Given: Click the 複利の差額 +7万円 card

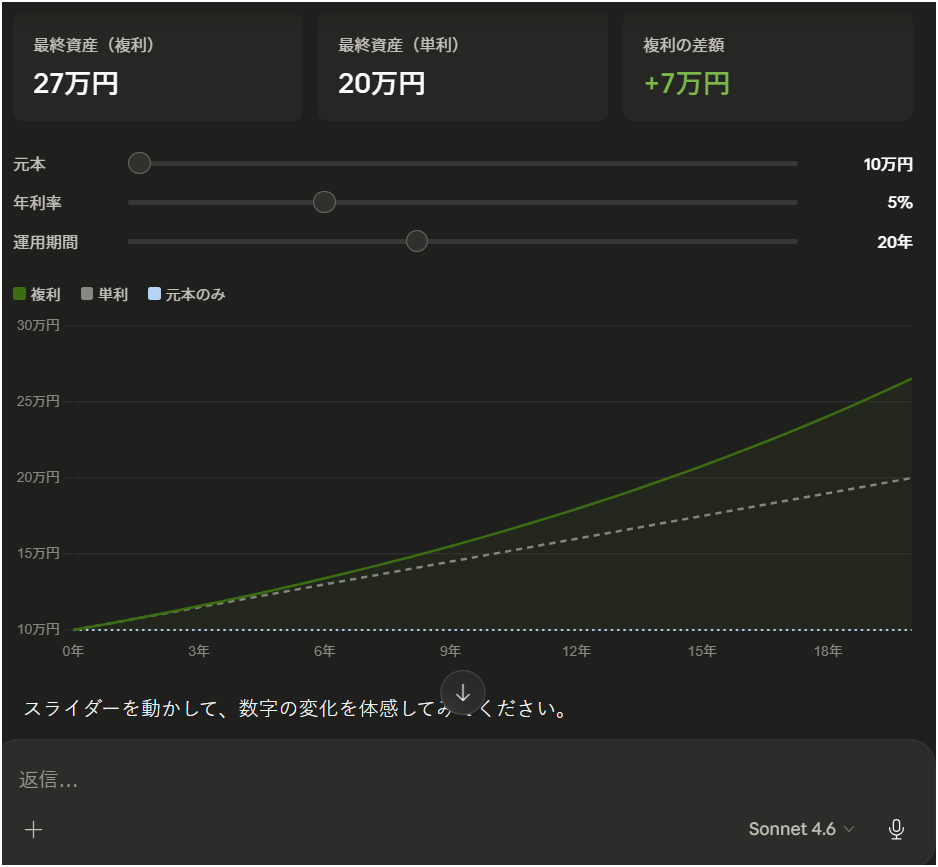Looking at the screenshot, I should point(767,67).
